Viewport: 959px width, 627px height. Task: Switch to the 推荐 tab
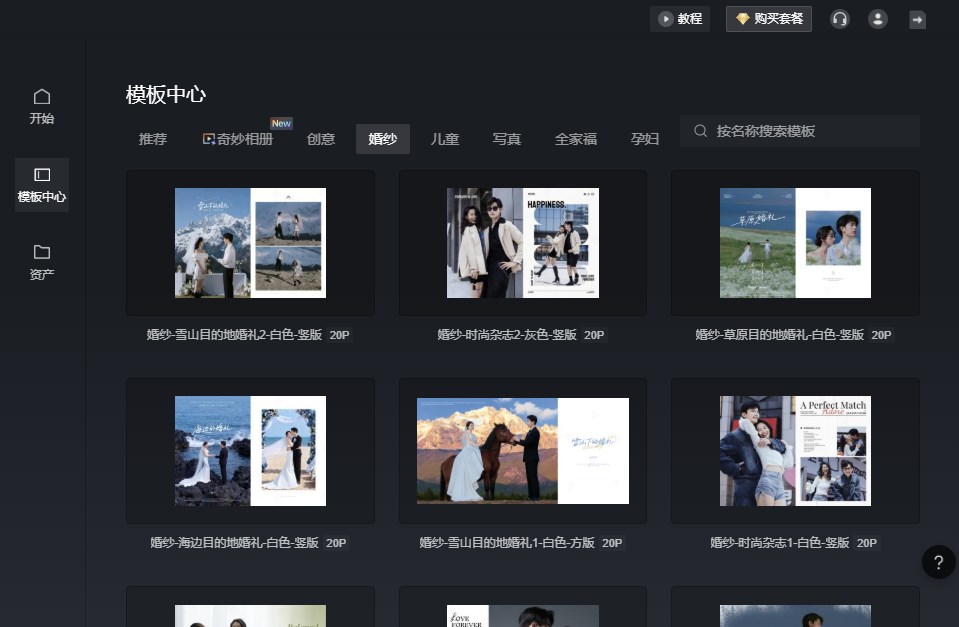point(153,139)
